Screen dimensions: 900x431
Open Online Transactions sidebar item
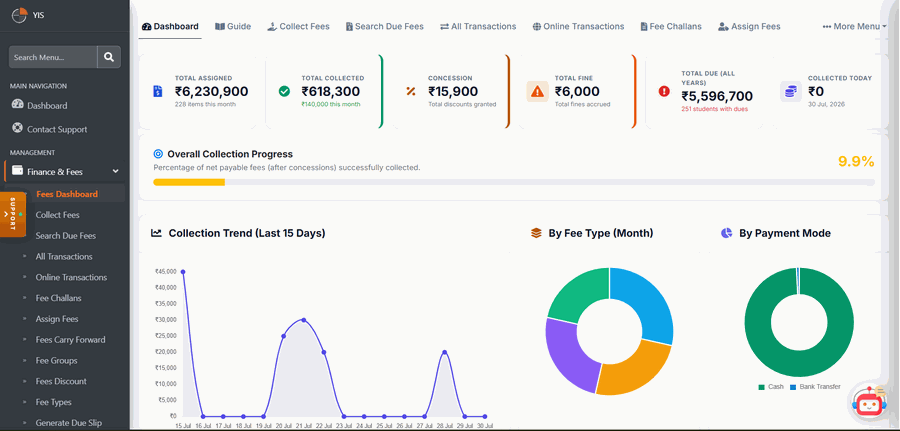point(71,277)
